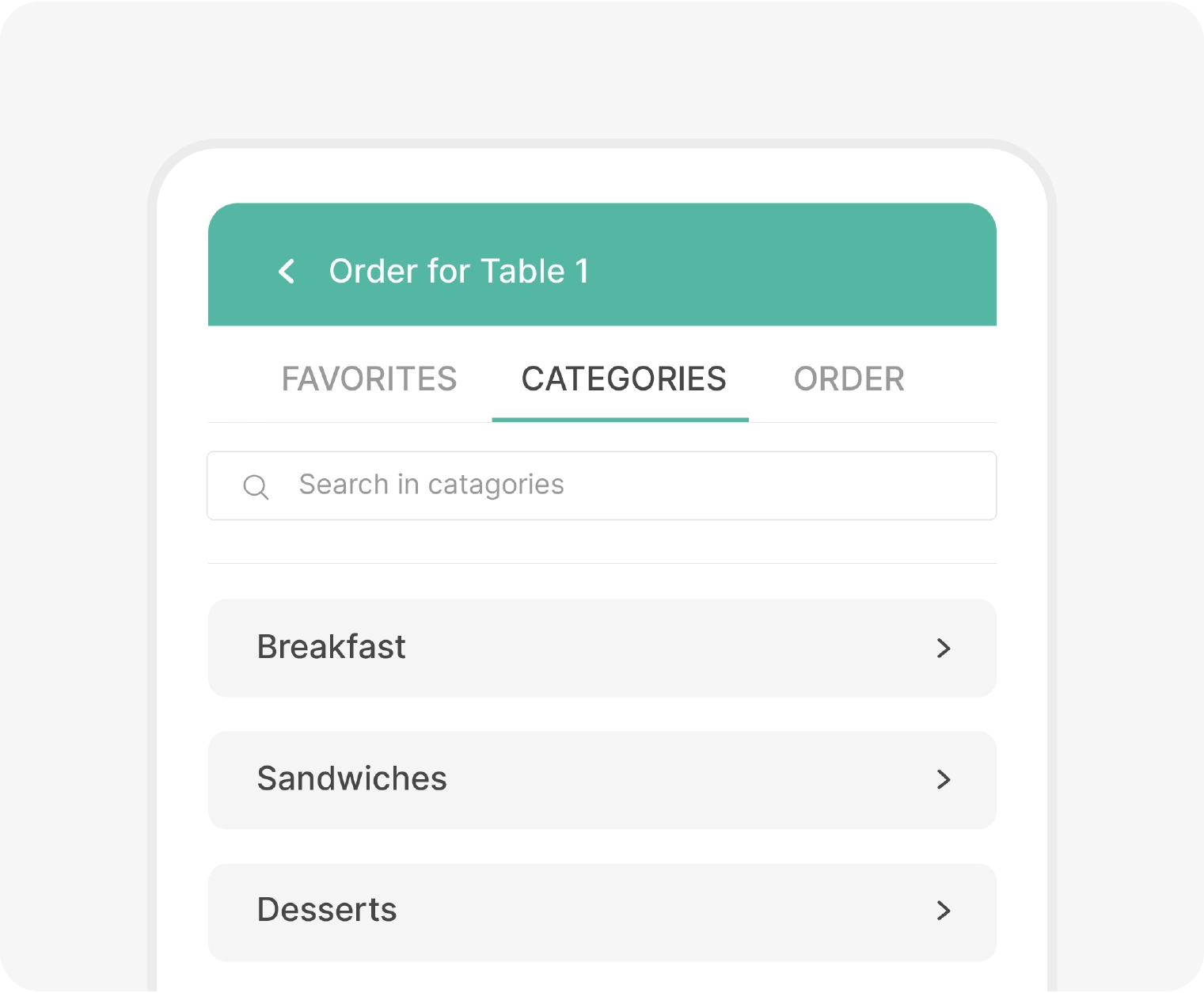Select the chevron icon next to Breakfast
The width and height of the screenshot is (1204, 993).
coord(944,648)
